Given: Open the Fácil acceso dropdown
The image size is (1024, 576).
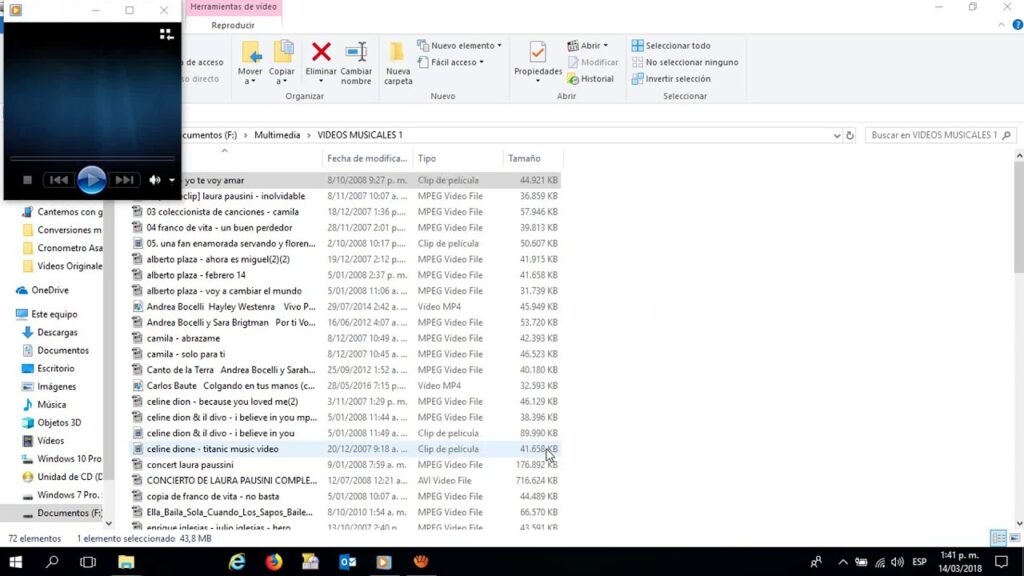Looking at the screenshot, I should (456, 62).
